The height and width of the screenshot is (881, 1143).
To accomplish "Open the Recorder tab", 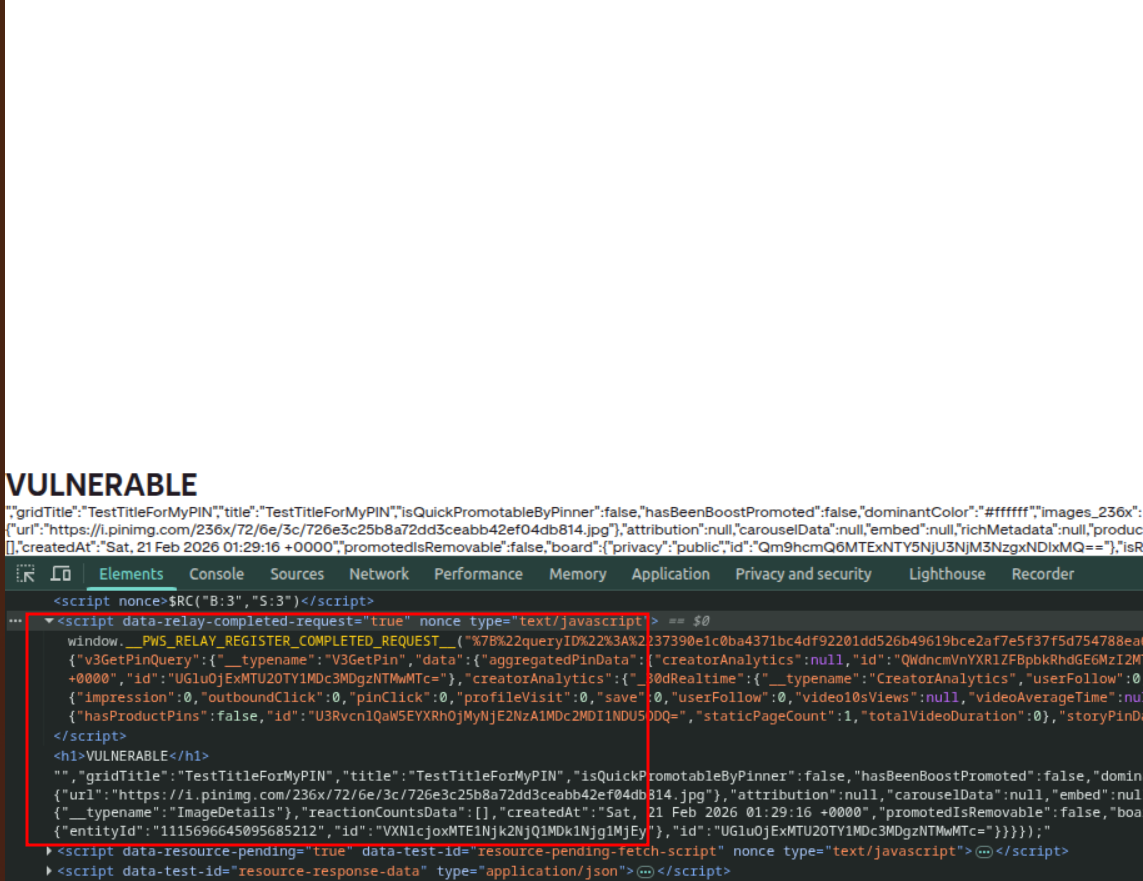I will click(1042, 574).
